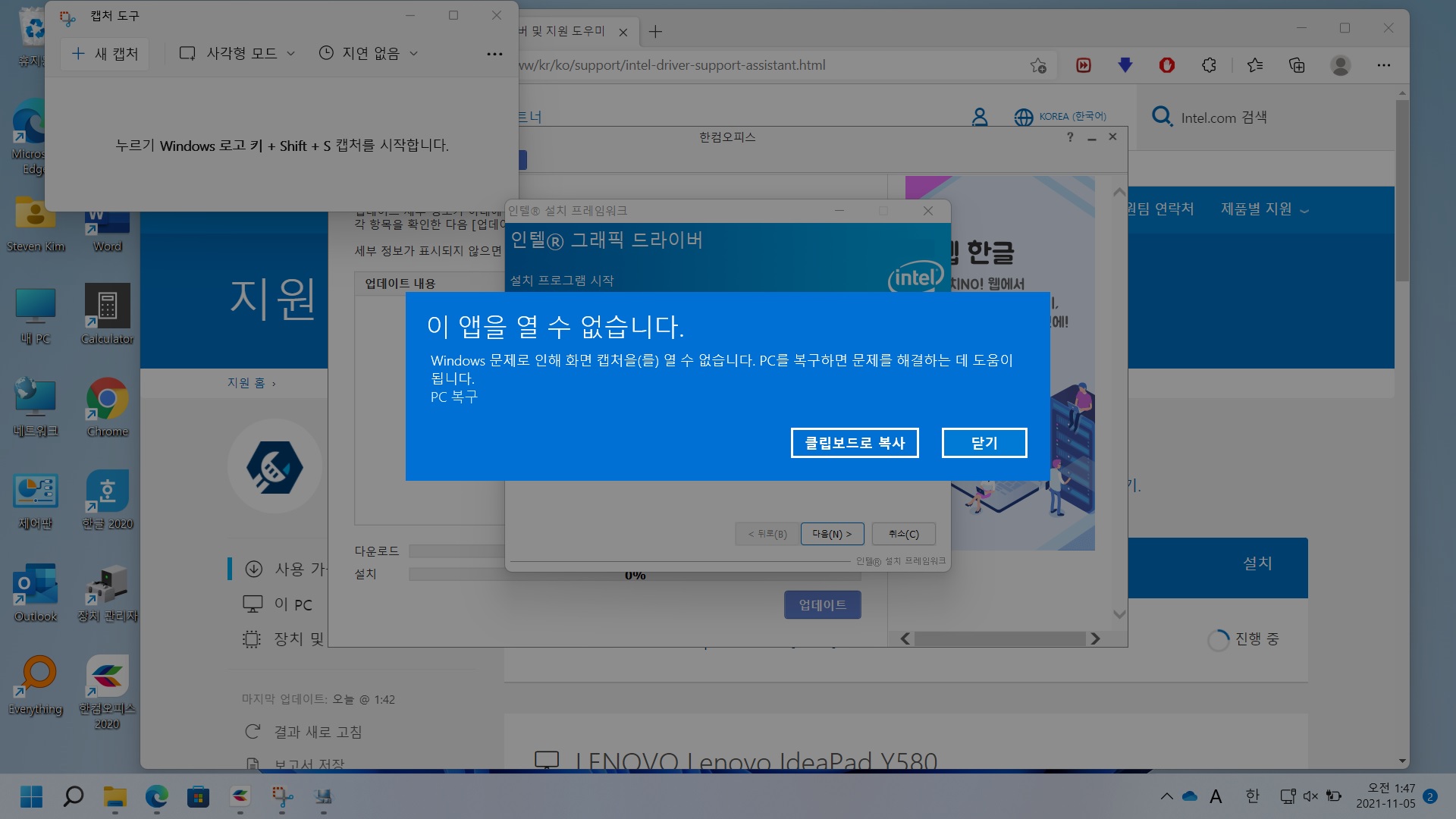Open the 지연 없음 delay dropdown
The width and height of the screenshot is (1456, 819).
click(x=369, y=53)
